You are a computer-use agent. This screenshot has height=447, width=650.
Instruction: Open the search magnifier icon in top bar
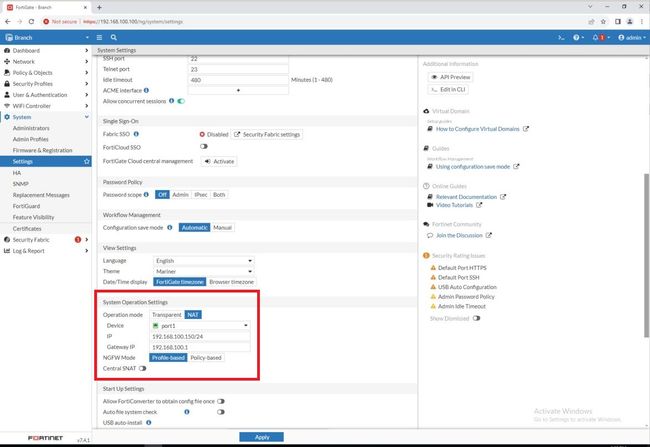tap(114, 38)
